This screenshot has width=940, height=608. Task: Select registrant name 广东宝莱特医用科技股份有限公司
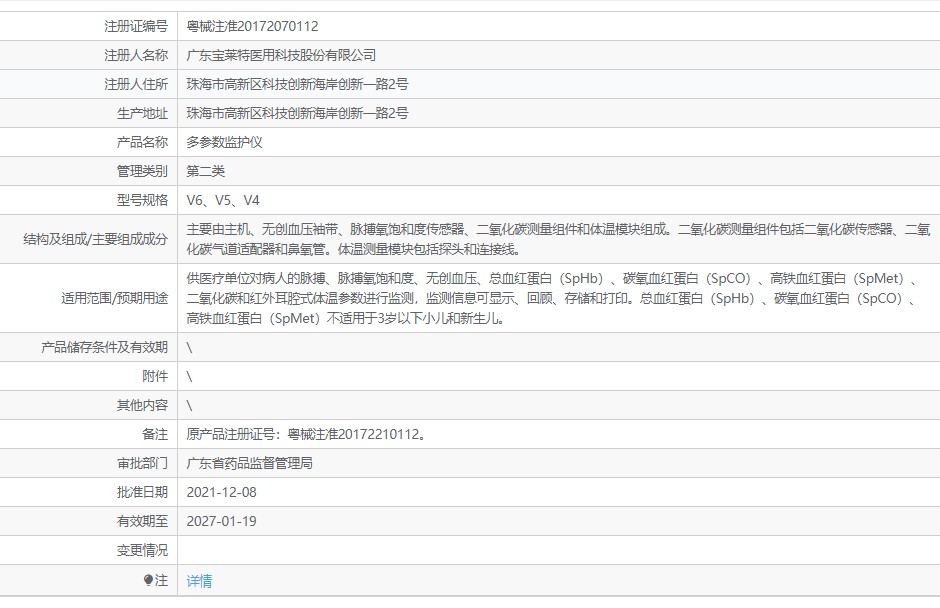coord(281,55)
